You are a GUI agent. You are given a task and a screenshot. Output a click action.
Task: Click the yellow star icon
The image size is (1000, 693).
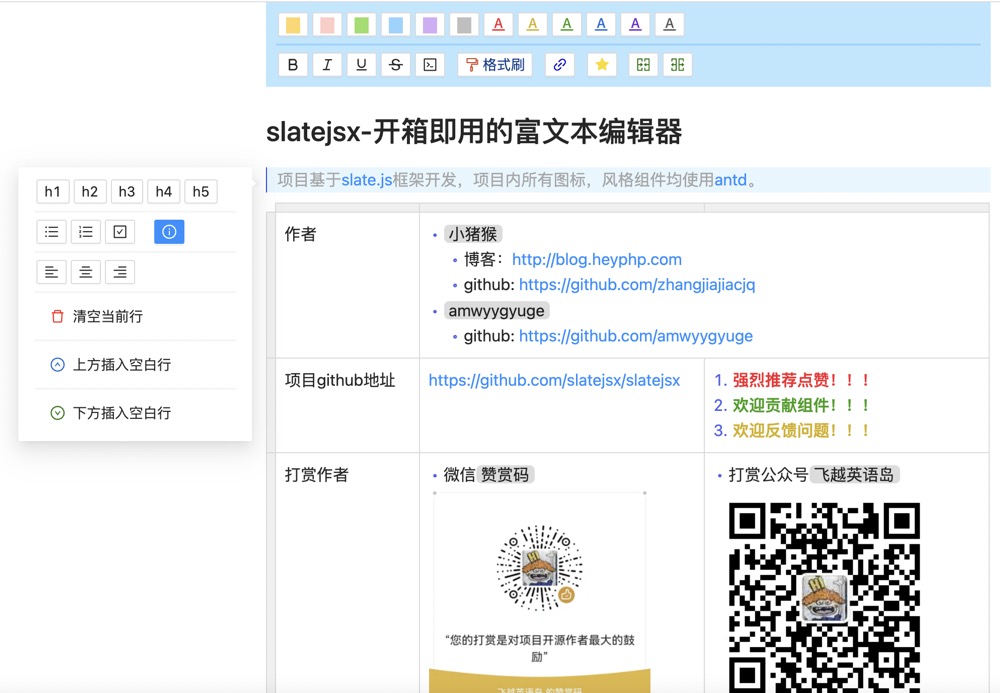click(602, 64)
